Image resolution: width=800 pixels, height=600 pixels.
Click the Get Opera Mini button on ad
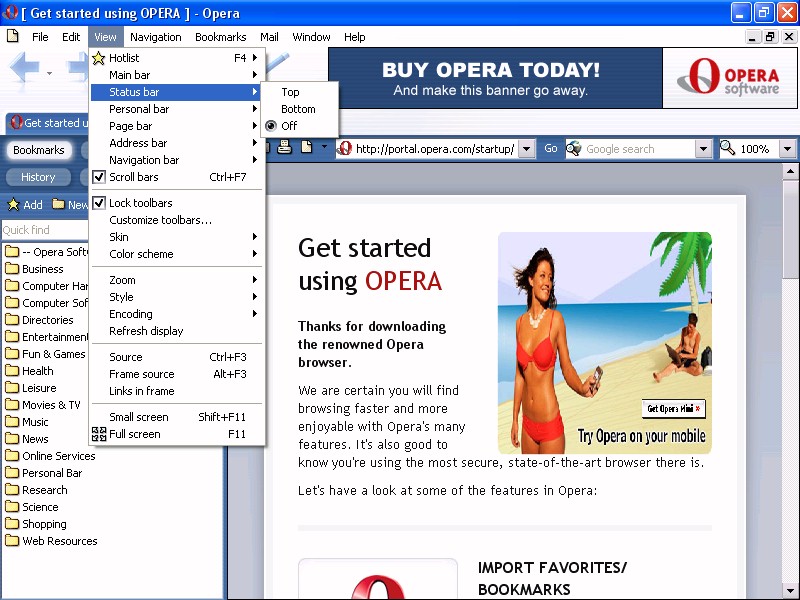pos(674,408)
